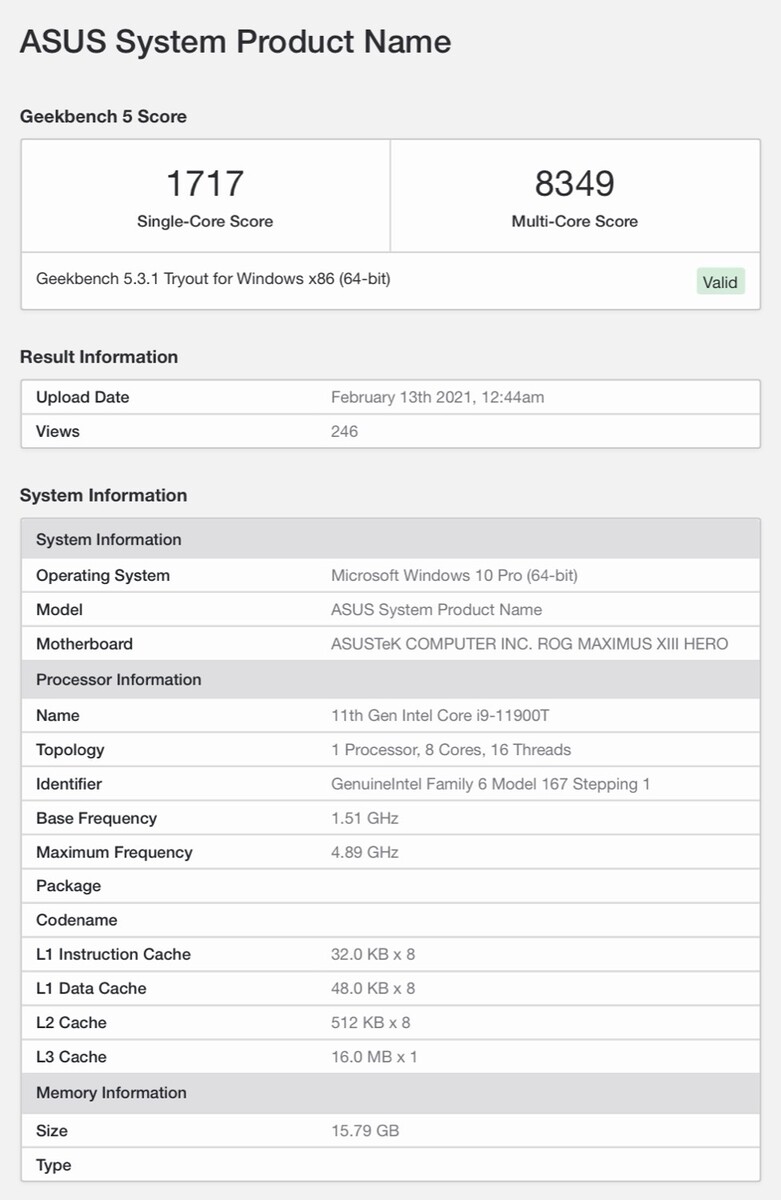Screen dimensions: 781x1200
Task: Click the L3 Cache value 16.0 MB x 1
Action: 373,1056
